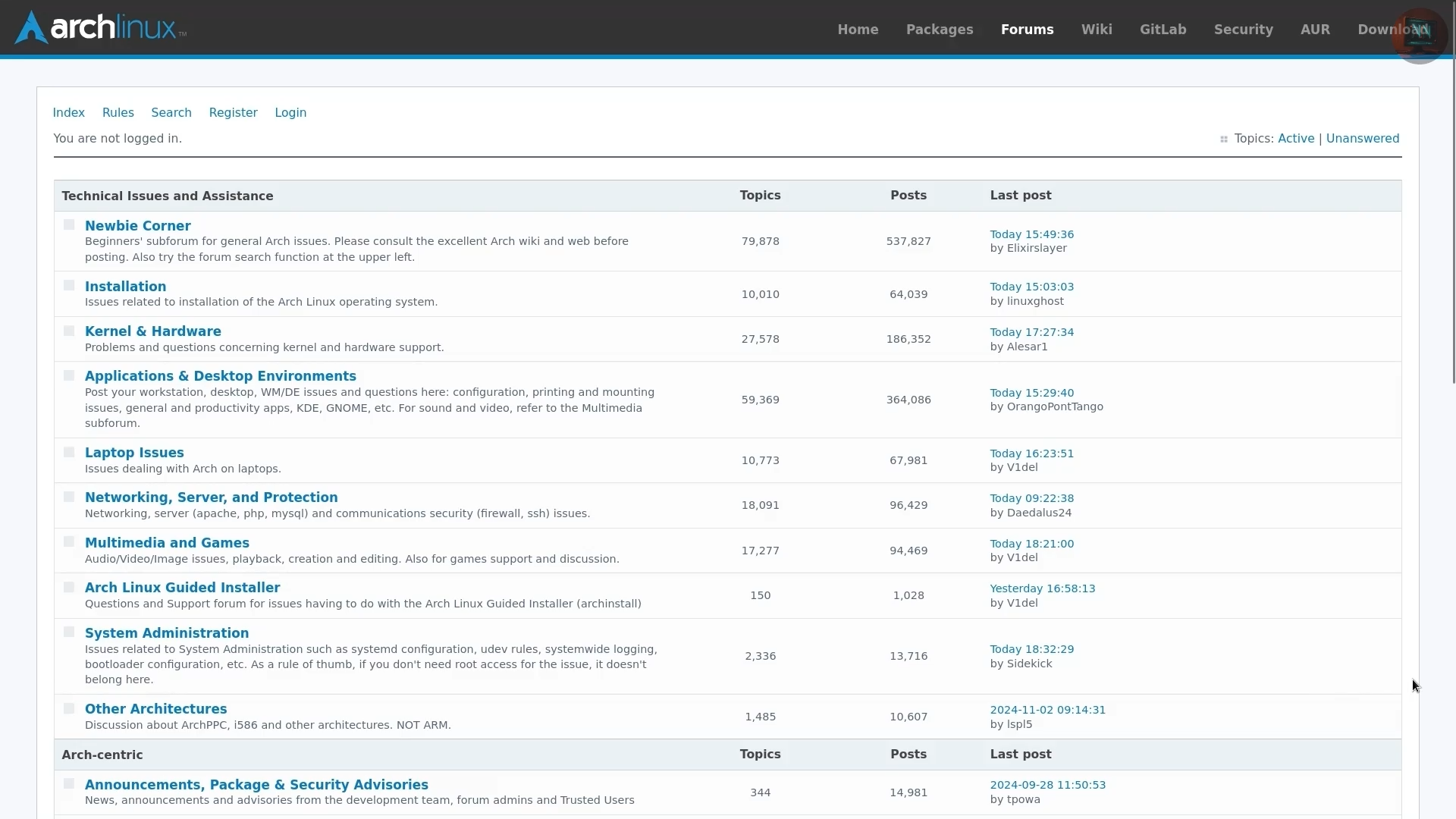The width and height of the screenshot is (1456, 819).
Task: Open the Login page link
Action: click(290, 112)
